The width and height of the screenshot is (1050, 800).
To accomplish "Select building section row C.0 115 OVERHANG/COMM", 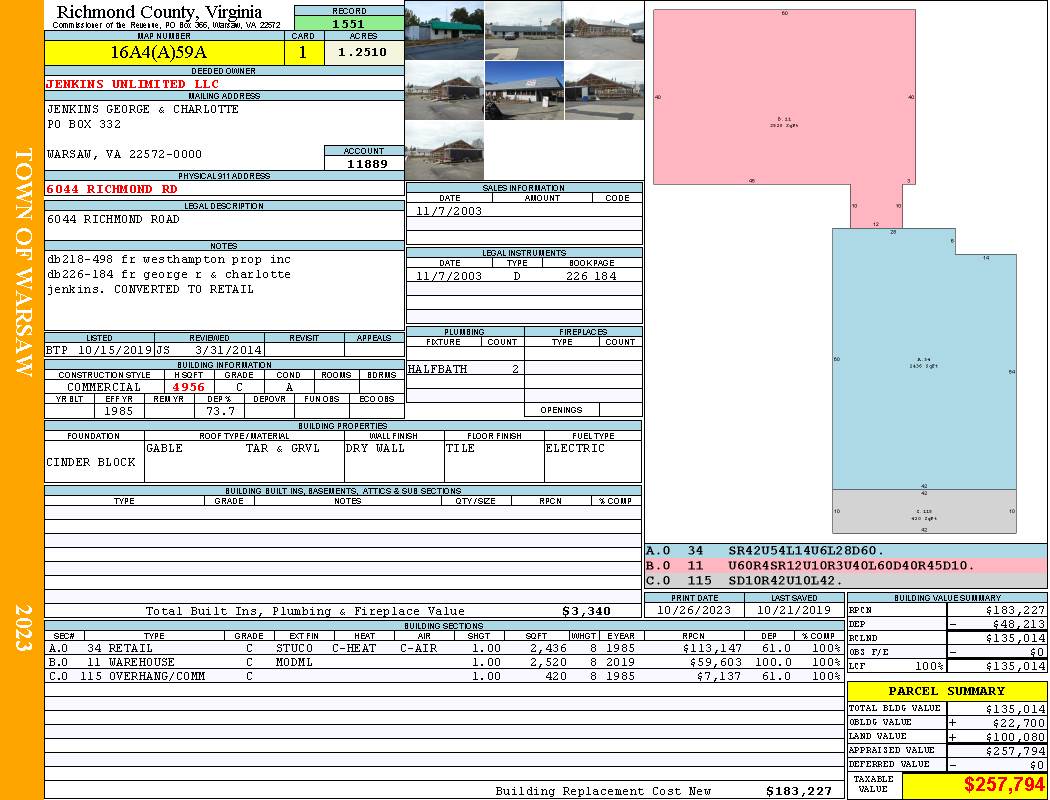I will tap(444, 676).
